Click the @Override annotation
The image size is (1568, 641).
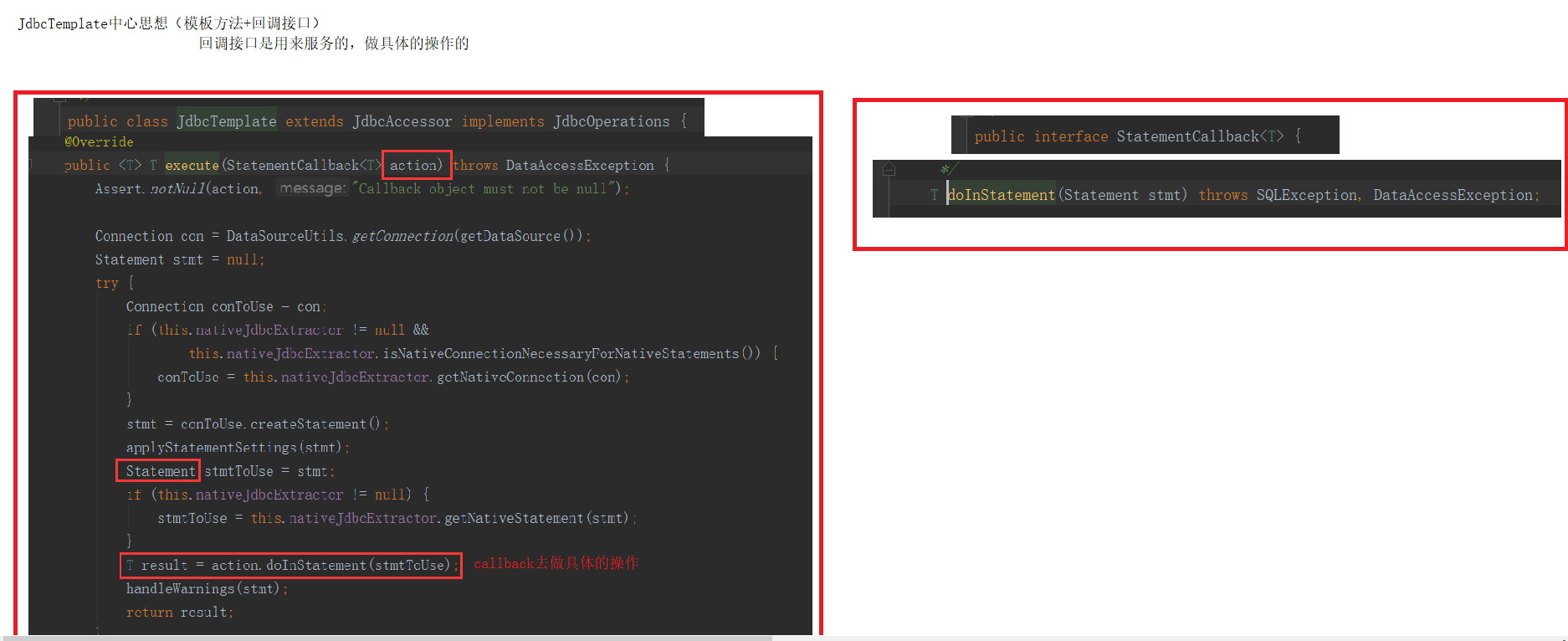click(99, 142)
